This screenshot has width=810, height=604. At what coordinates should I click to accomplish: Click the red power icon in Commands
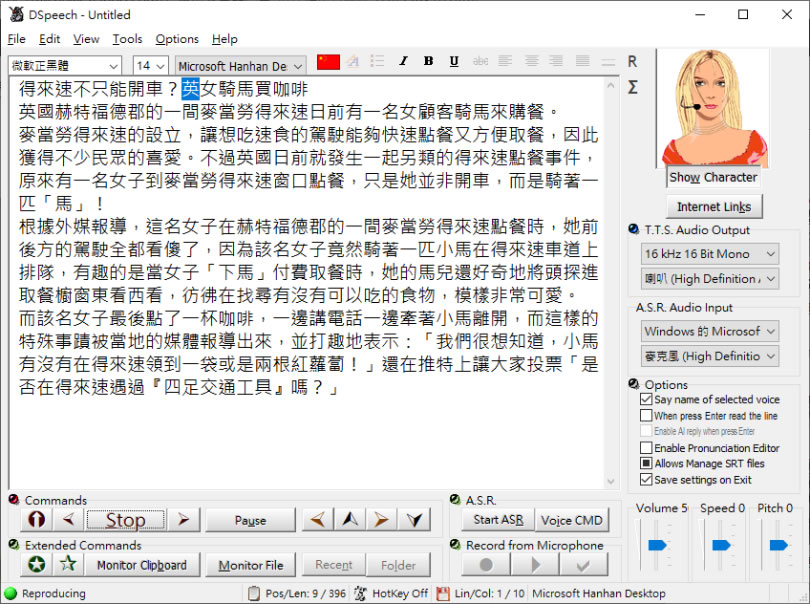36,520
